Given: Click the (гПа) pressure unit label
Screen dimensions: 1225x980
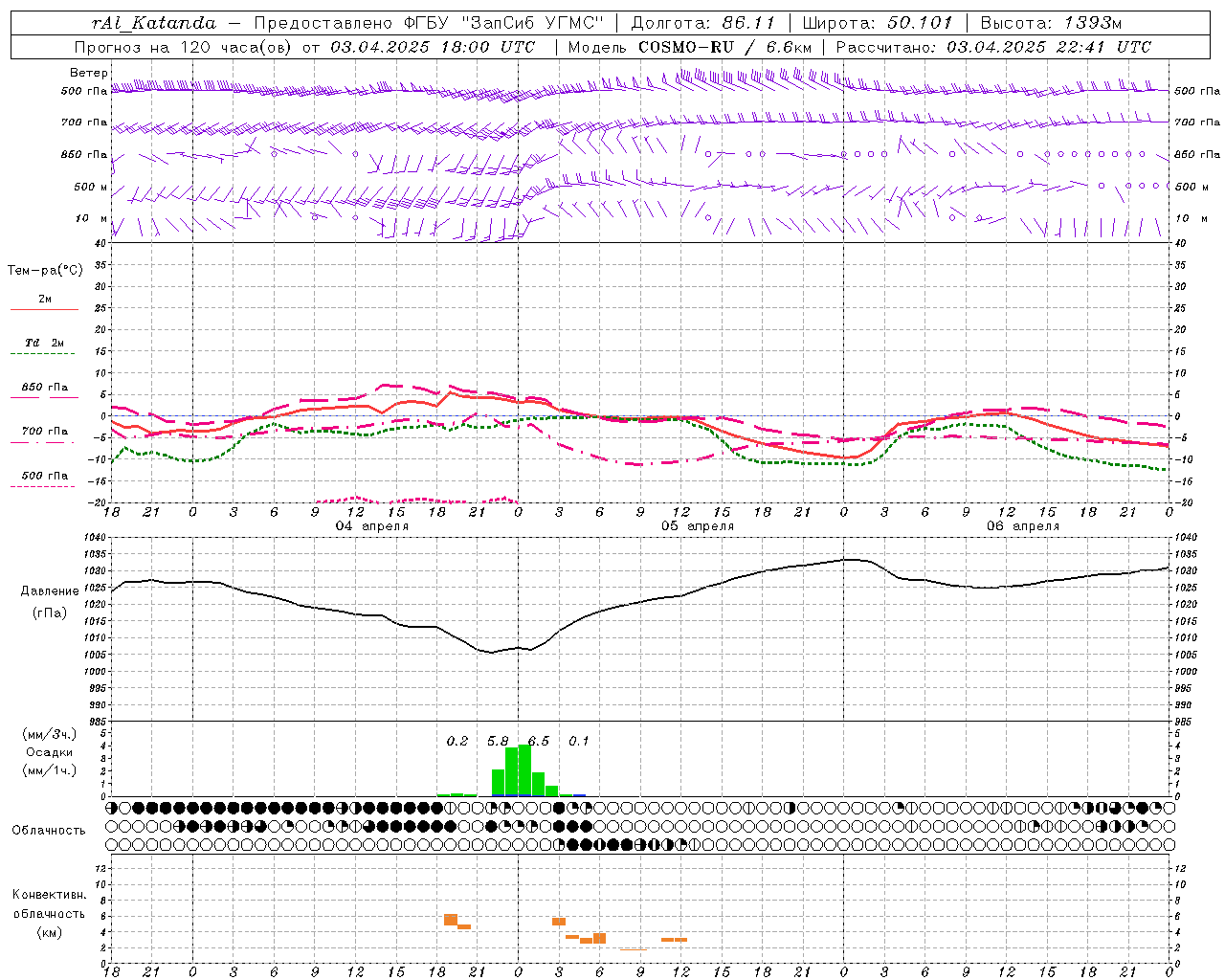Looking at the screenshot, I should 50,613.
